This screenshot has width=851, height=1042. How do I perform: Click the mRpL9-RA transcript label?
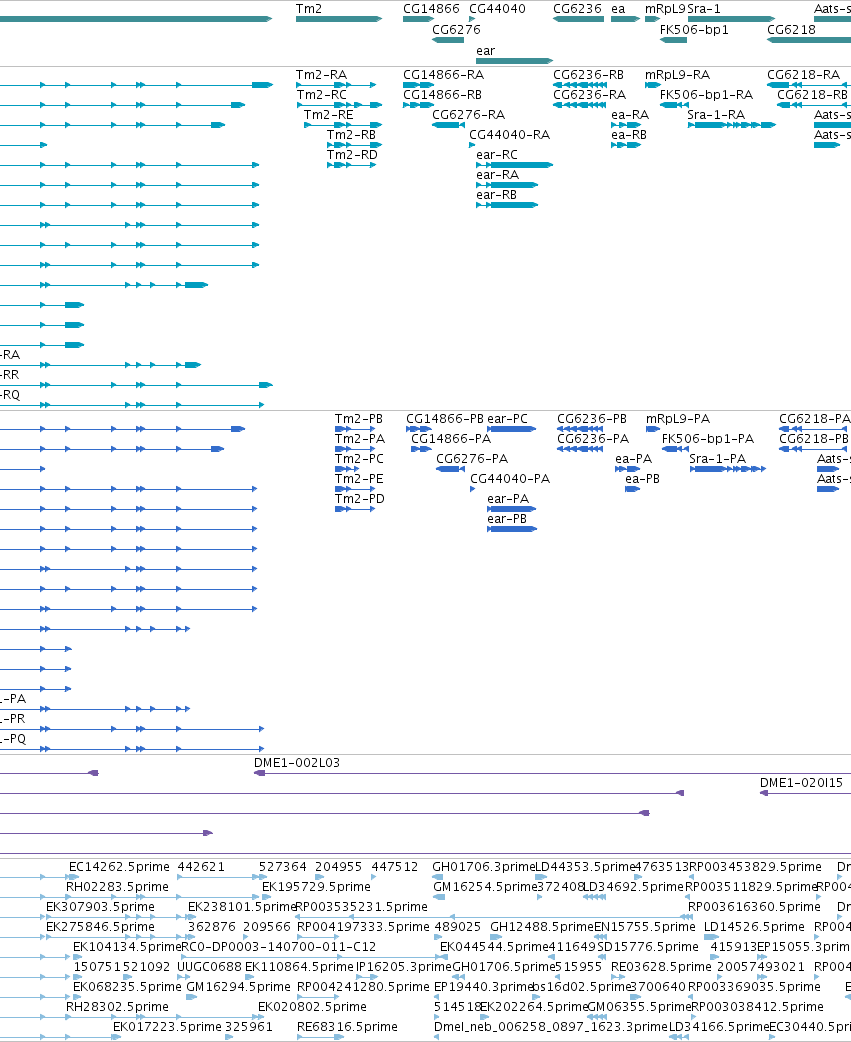(x=678, y=74)
